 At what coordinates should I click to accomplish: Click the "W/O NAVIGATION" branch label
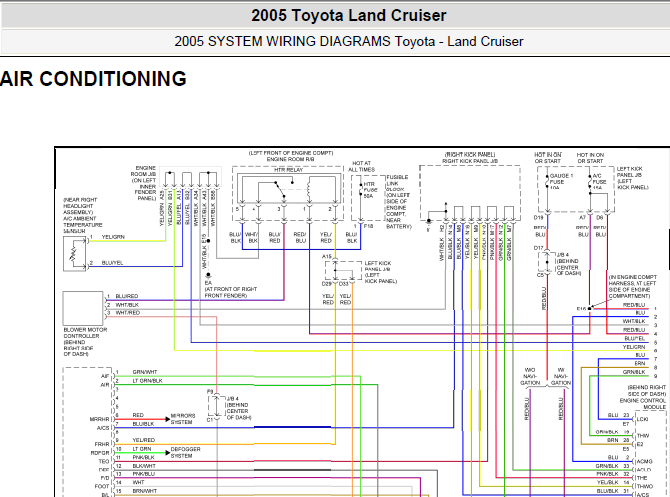(530, 376)
